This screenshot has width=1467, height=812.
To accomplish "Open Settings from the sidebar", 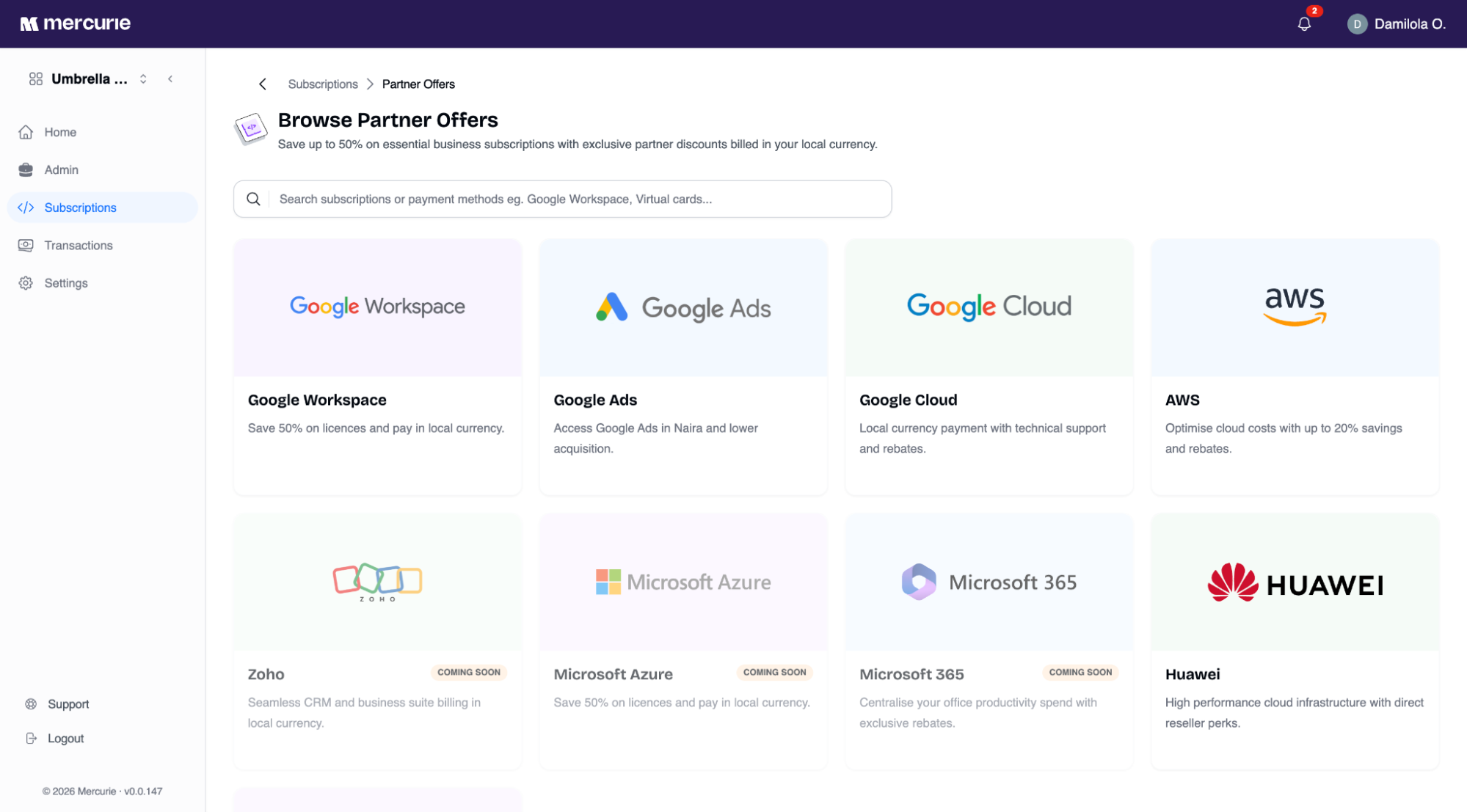I will (x=103, y=283).
